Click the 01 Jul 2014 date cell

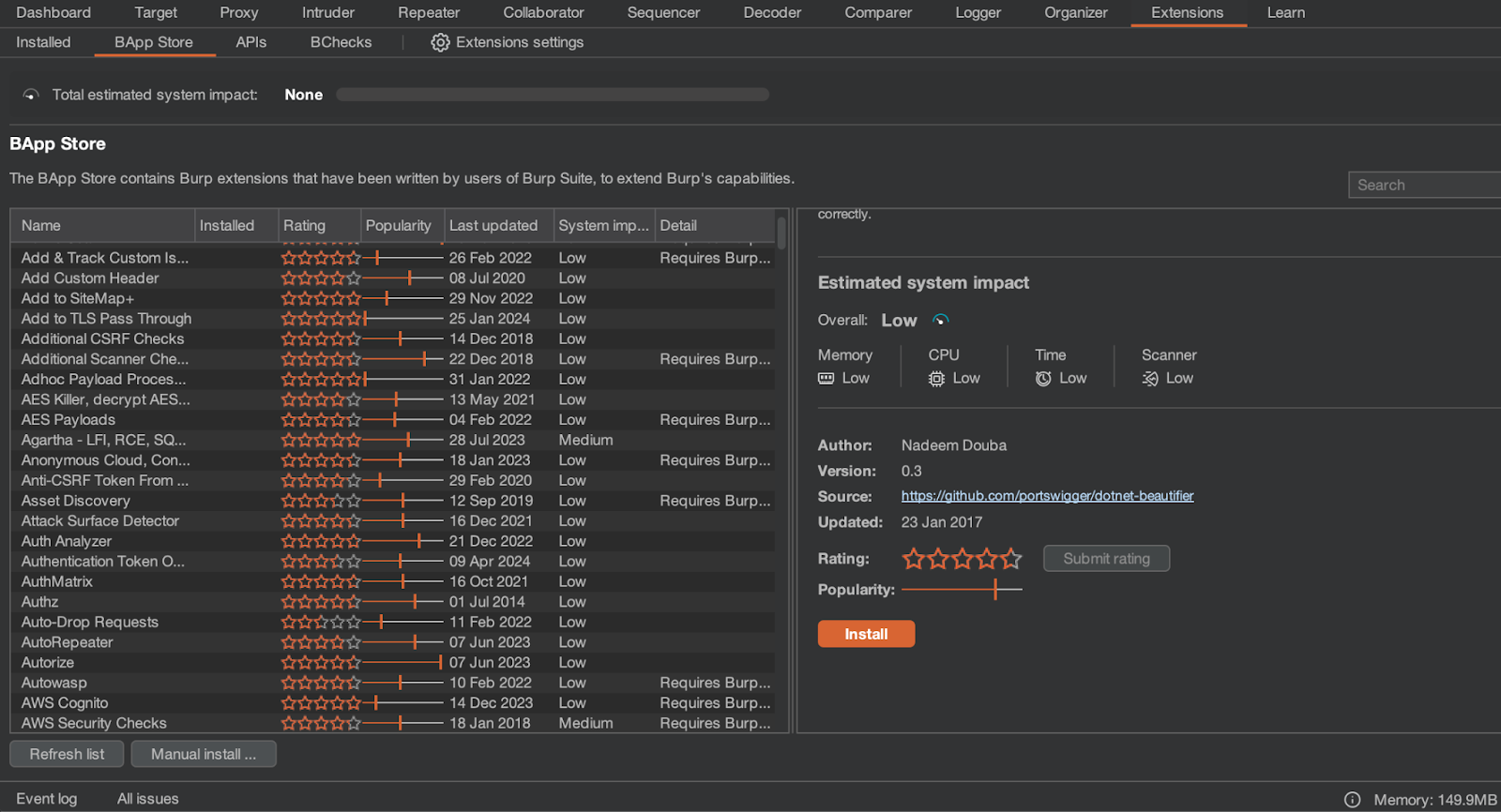(x=487, y=602)
